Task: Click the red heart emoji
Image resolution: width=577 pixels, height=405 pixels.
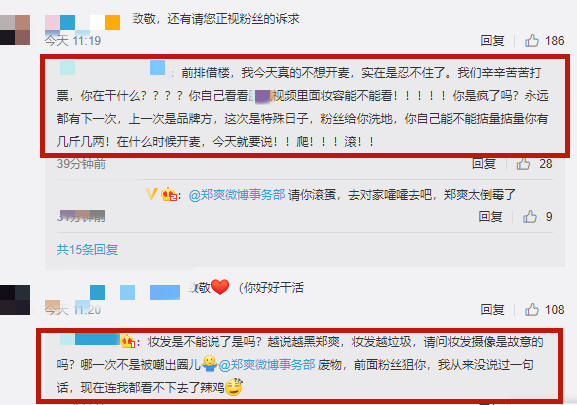Action: (x=220, y=287)
